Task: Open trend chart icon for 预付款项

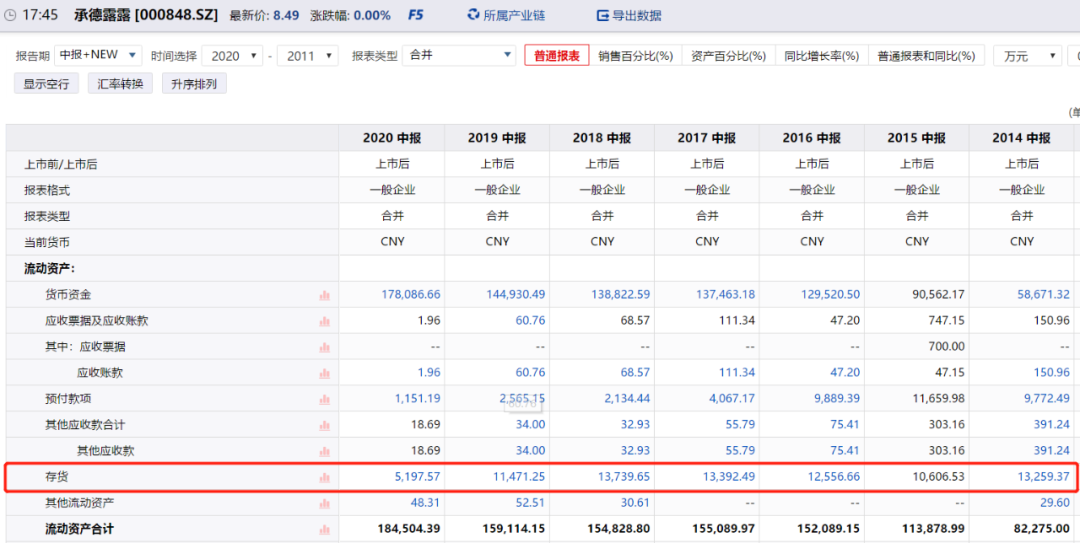Action: click(x=324, y=399)
